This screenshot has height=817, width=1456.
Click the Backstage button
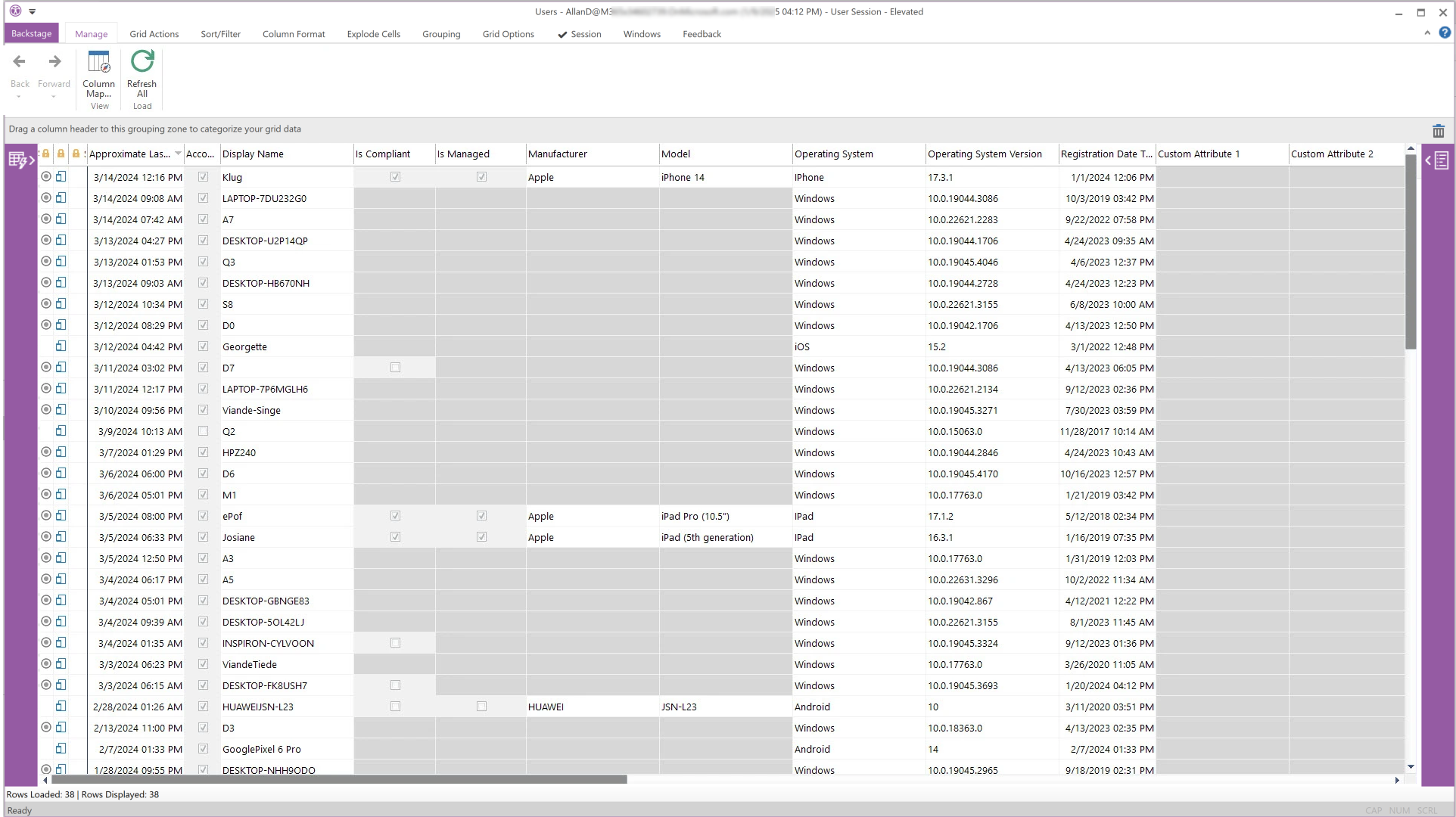pyautogui.click(x=31, y=33)
